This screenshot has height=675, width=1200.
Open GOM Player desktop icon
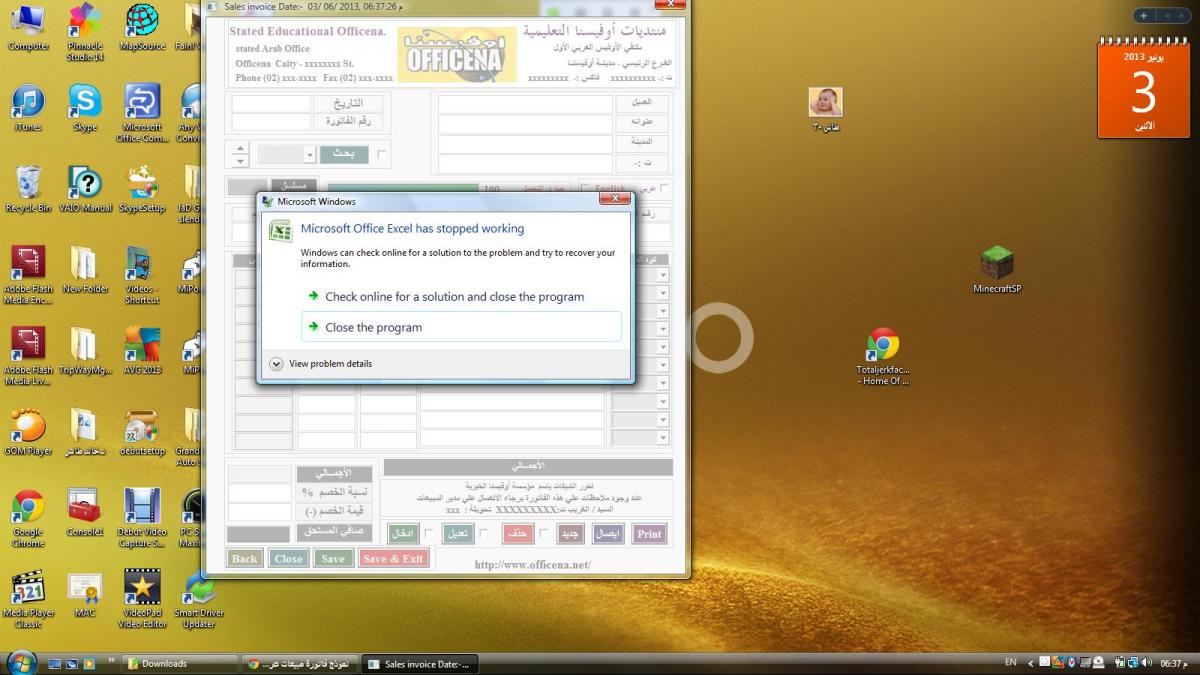(x=28, y=432)
